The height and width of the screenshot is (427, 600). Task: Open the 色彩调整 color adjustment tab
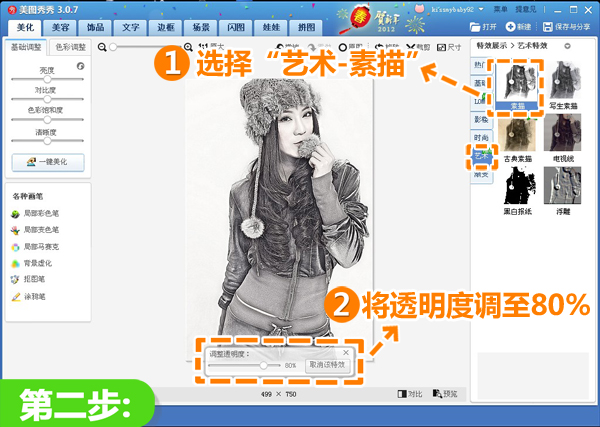pos(70,47)
